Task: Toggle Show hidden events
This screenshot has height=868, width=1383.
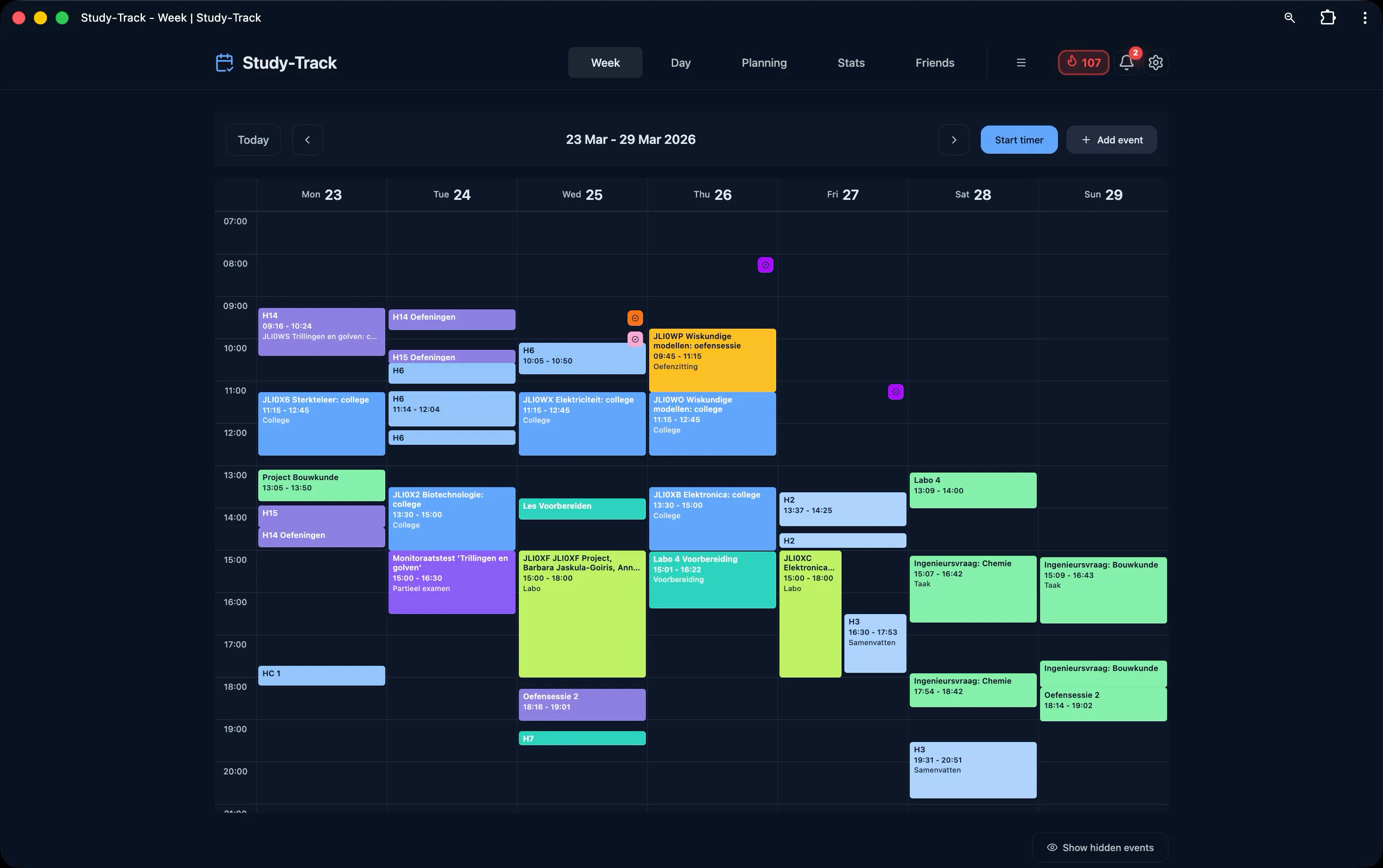Action: click(x=1100, y=847)
